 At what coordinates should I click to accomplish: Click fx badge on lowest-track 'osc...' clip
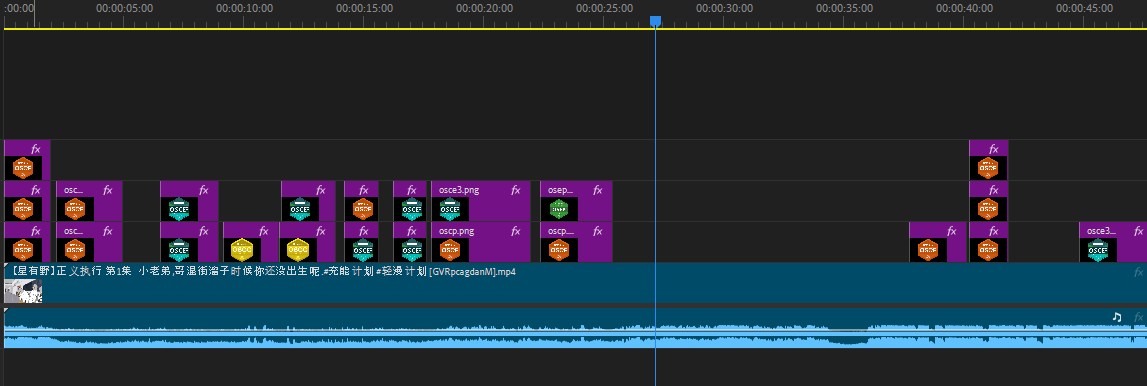click(x=108, y=231)
